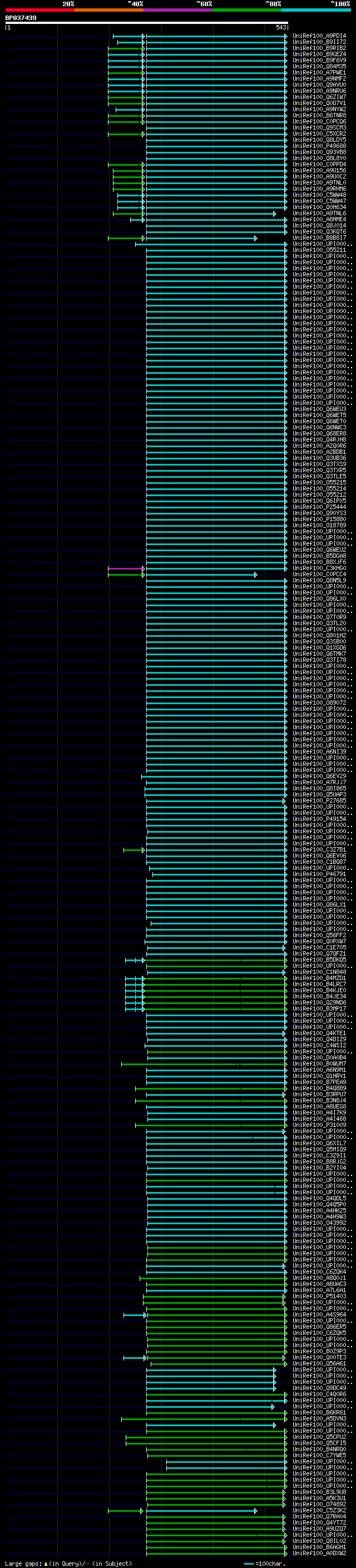
Task: Click label UniRef100_Q8N5L9
Action: point(319,580)
